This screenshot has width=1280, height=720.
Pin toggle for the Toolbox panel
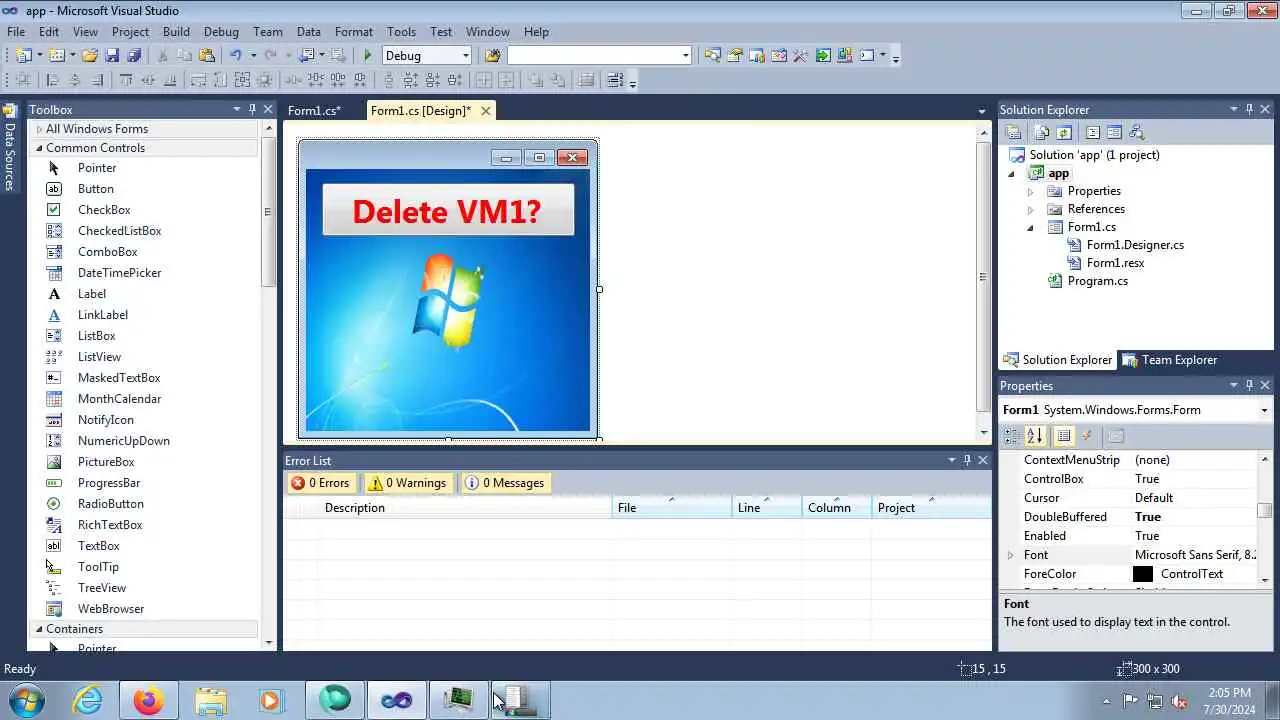pyautogui.click(x=252, y=109)
